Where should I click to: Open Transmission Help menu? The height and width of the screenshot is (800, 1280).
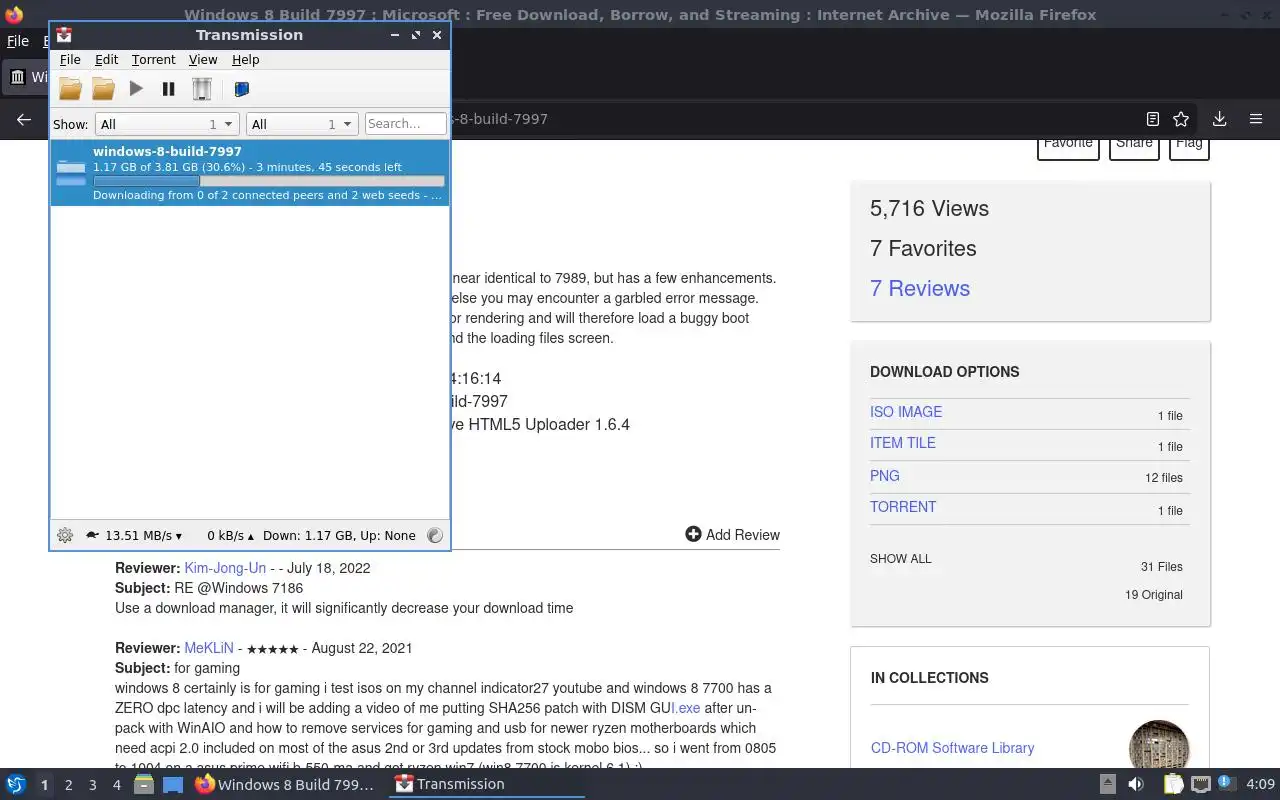click(245, 60)
